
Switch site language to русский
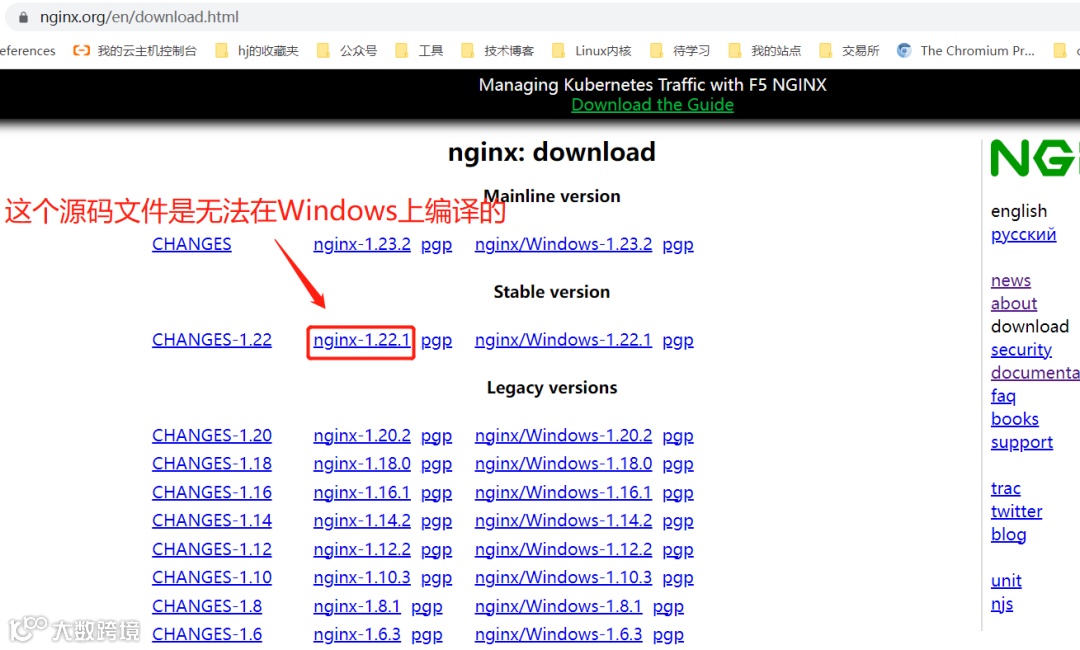point(1024,235)
